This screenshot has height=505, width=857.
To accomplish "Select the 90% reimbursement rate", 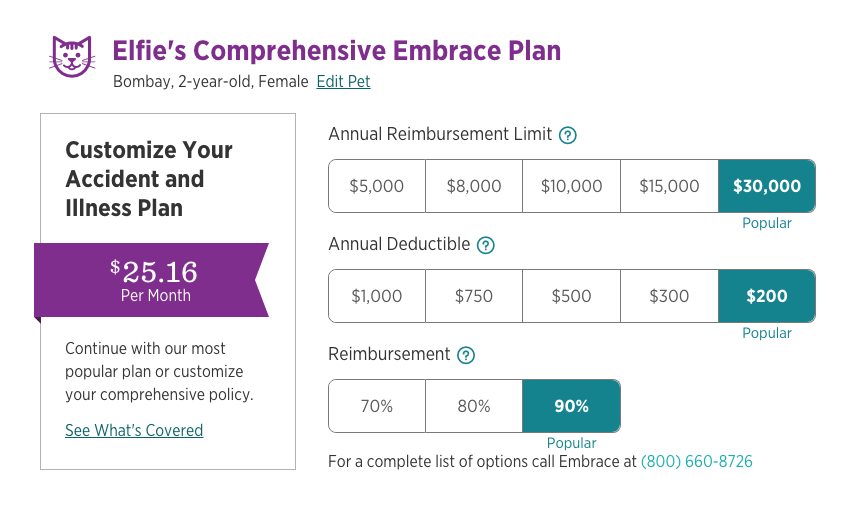I will pos(571,406).
